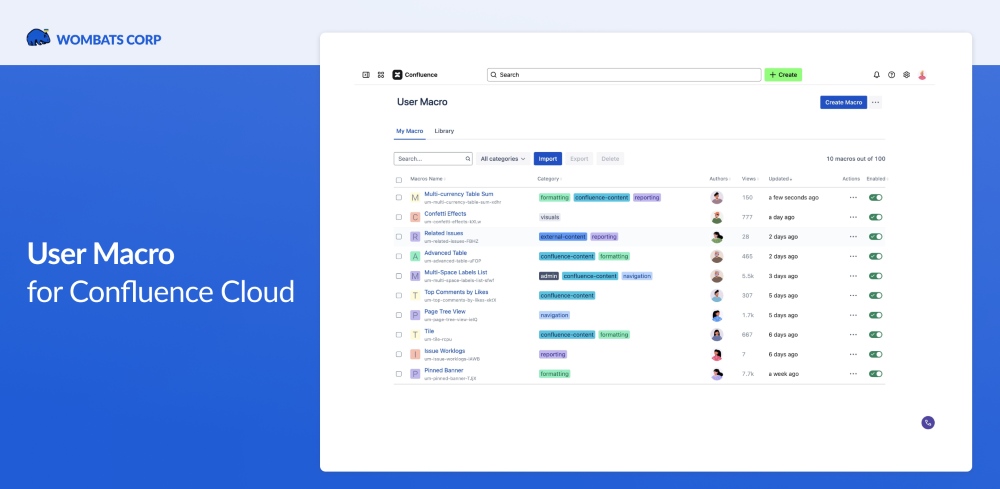Image resolution: width=1000 pixels, height=489 pixels.
Task: Open the help question mark icon
Action: coord(892,75)
